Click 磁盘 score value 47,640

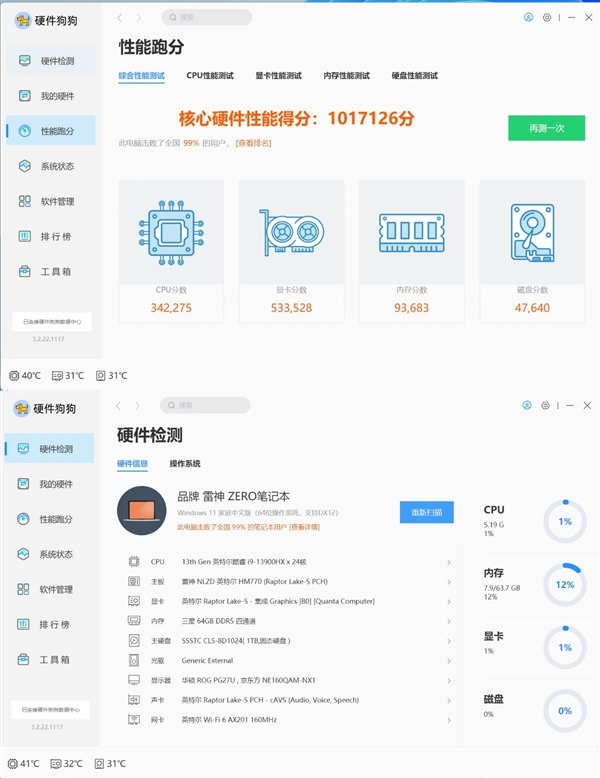point(532,308)
